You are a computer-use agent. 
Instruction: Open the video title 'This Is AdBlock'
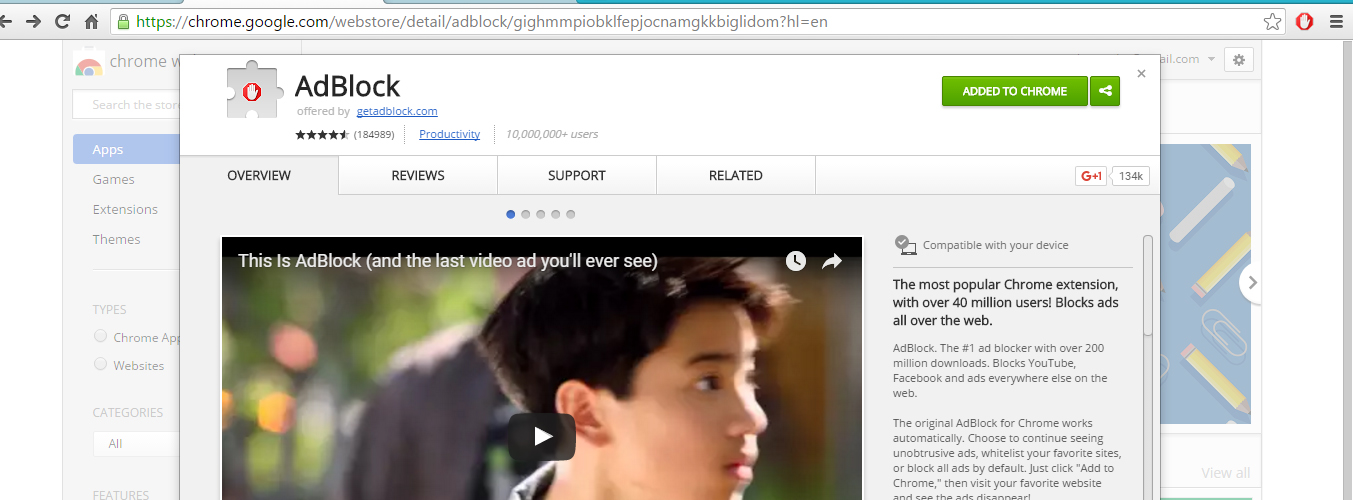click(x=447, y=261)
